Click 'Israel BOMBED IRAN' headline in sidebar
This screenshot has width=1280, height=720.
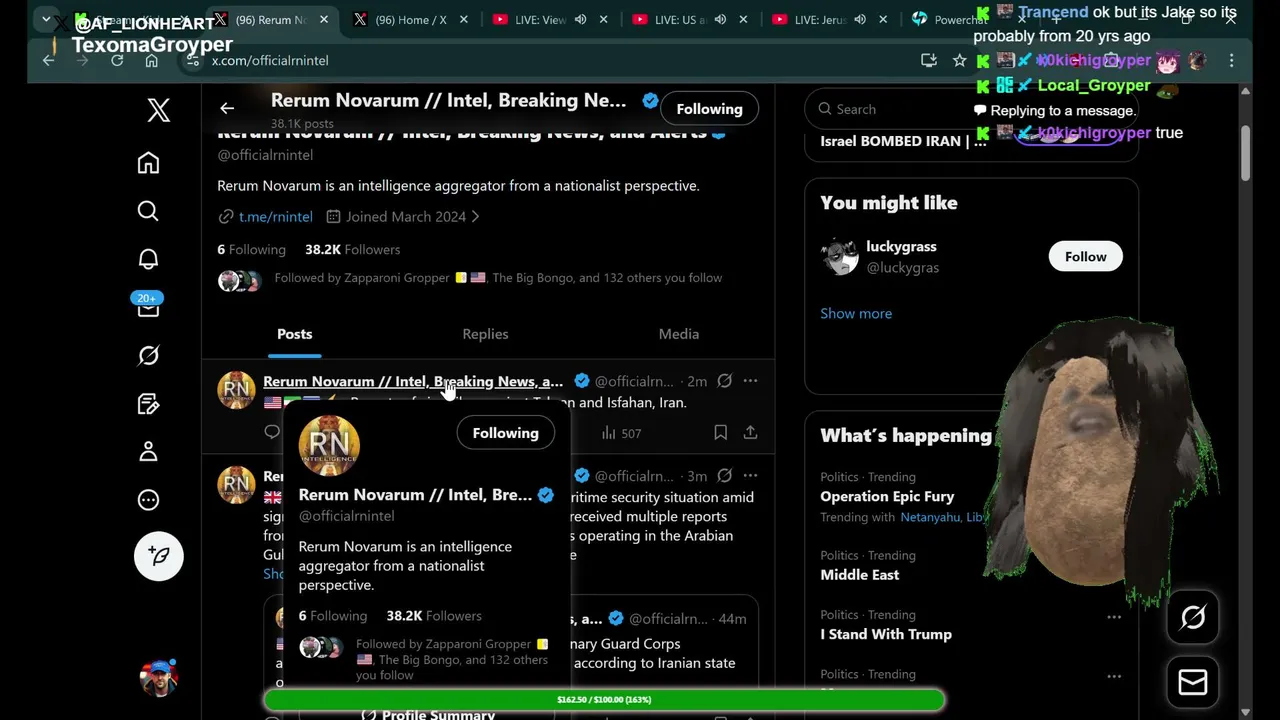903,141
